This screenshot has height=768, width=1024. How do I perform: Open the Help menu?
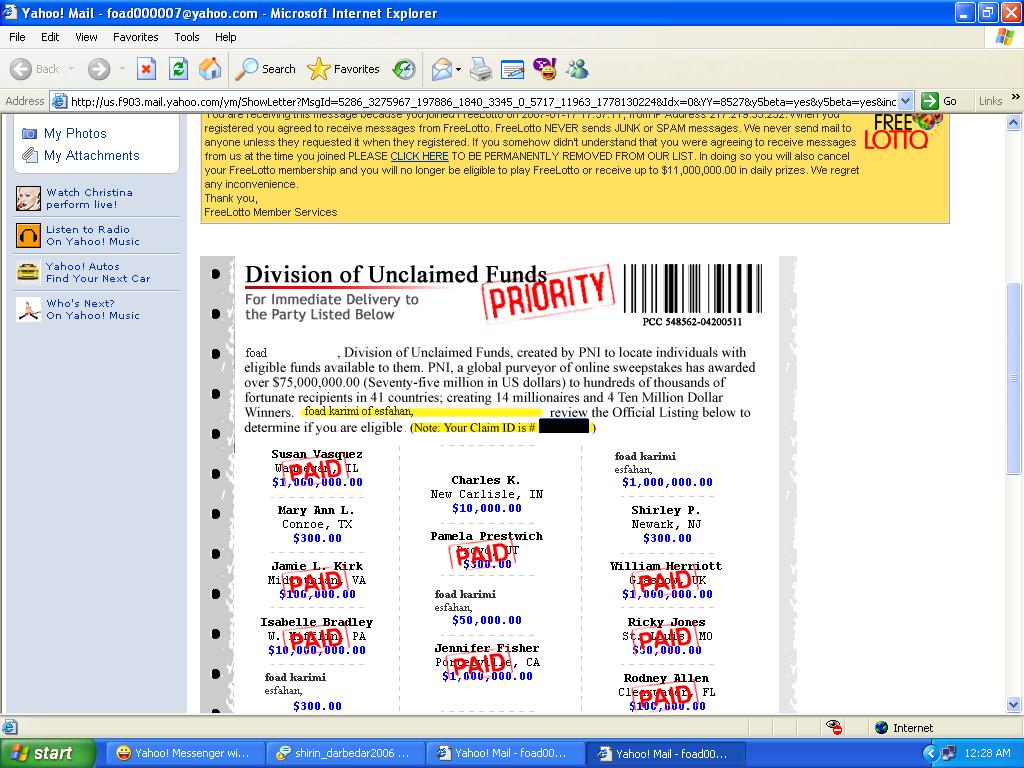tap(225, 37)
